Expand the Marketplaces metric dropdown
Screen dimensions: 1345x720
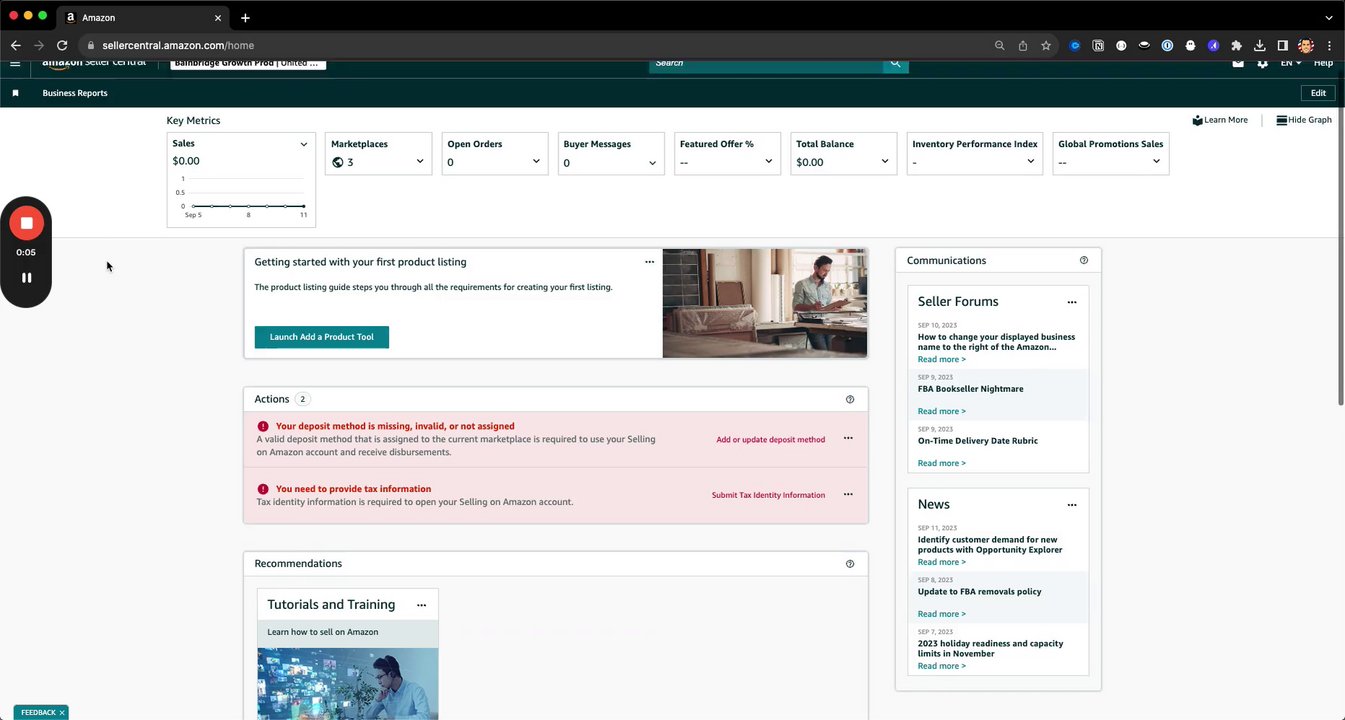point(420,162)
